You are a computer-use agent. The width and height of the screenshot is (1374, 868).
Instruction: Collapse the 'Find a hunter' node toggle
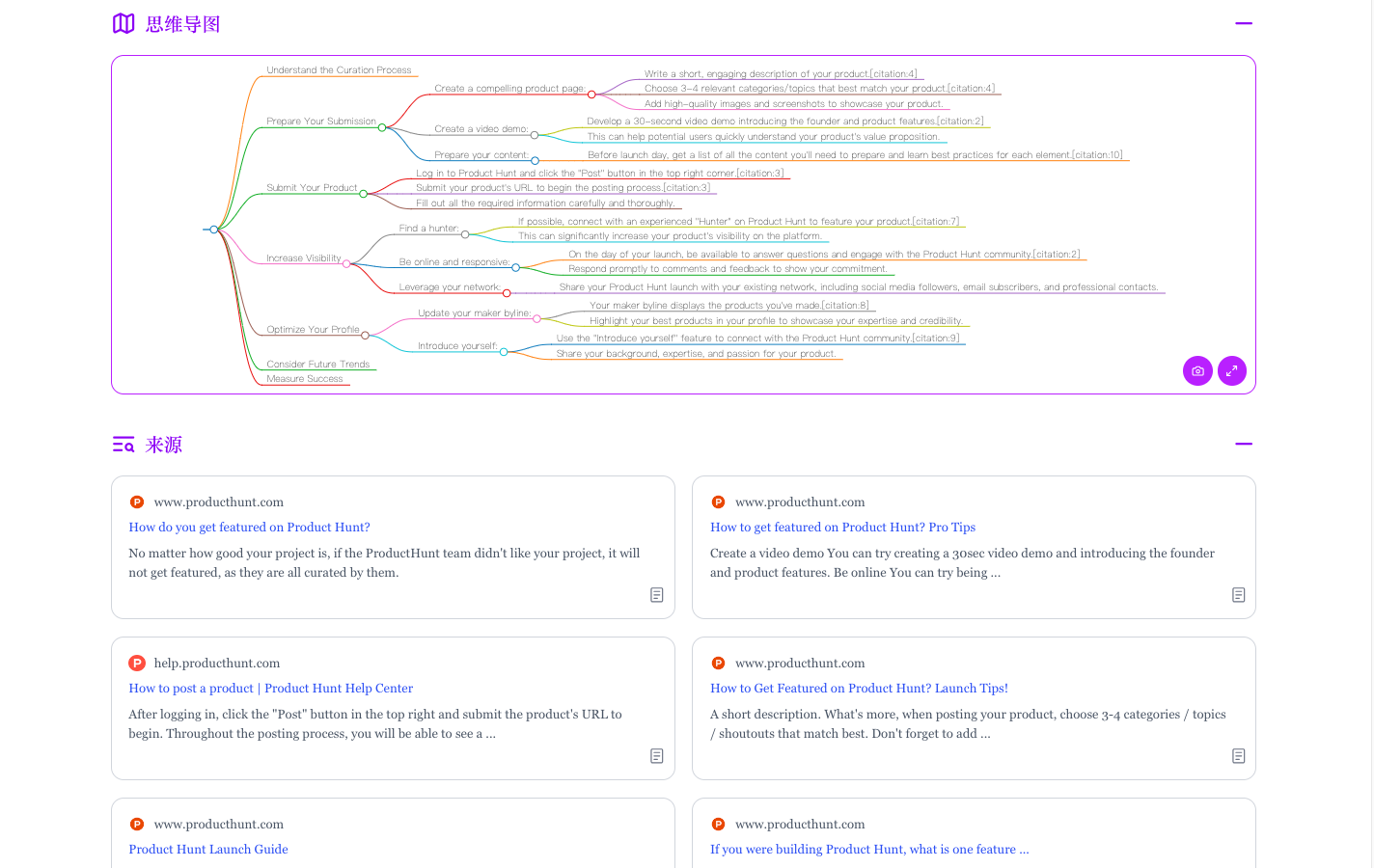[x=465, y=234]
